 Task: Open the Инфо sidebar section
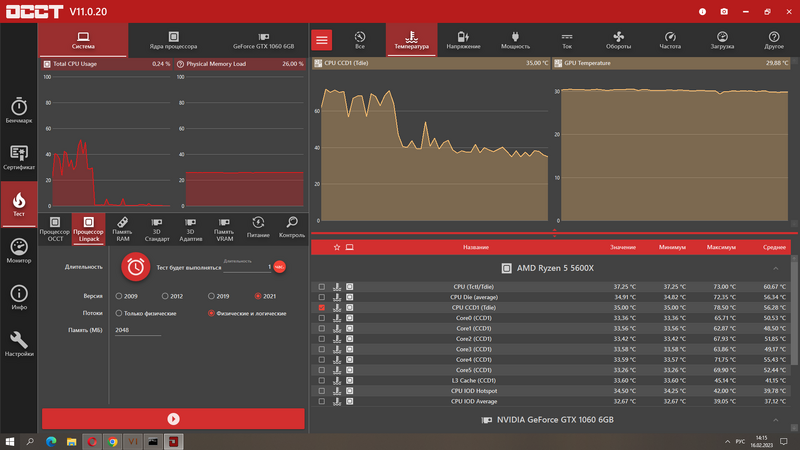click(19, 297)
